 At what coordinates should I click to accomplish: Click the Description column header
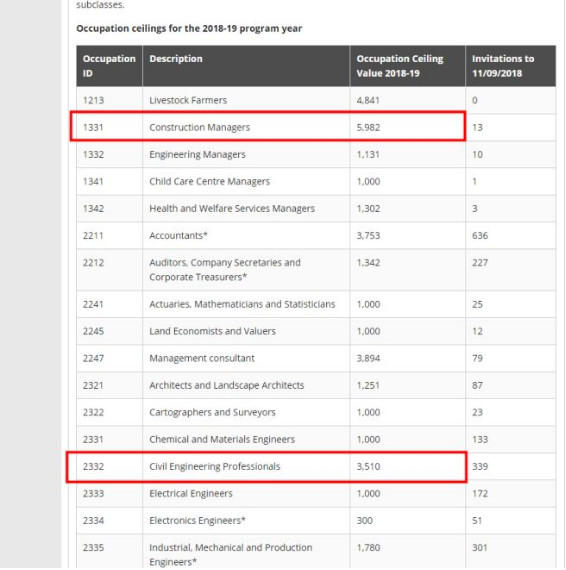pos(246,66)
